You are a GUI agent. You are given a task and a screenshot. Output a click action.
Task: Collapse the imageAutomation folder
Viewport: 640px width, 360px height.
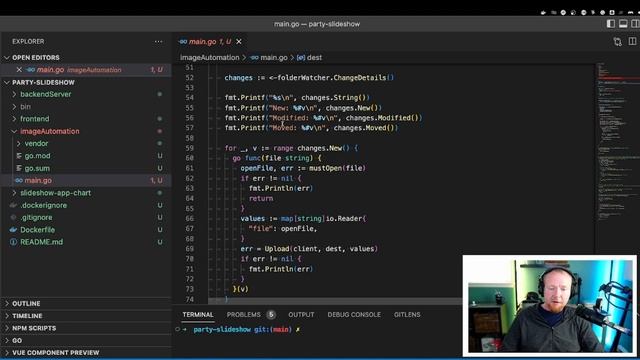pyautogui.click(x=50, y=131)
